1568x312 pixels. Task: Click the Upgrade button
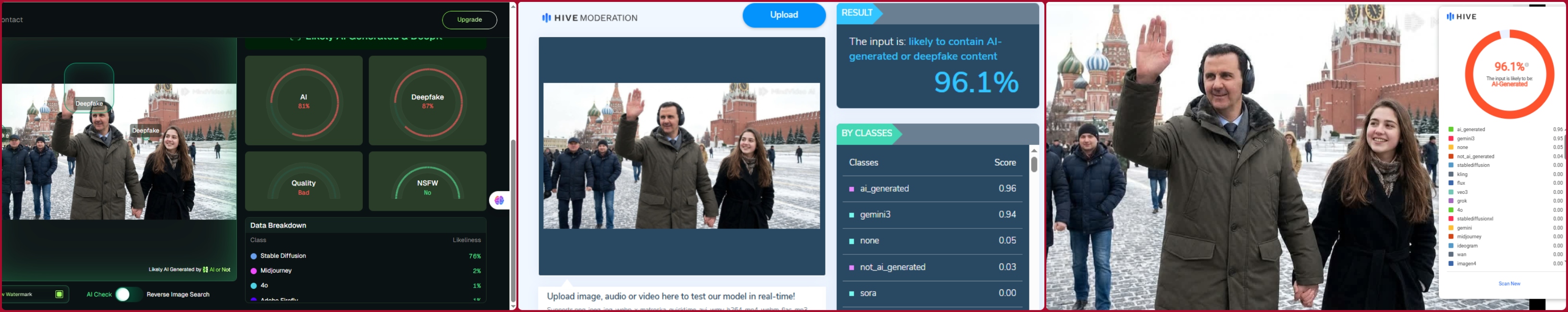[469, 20]
